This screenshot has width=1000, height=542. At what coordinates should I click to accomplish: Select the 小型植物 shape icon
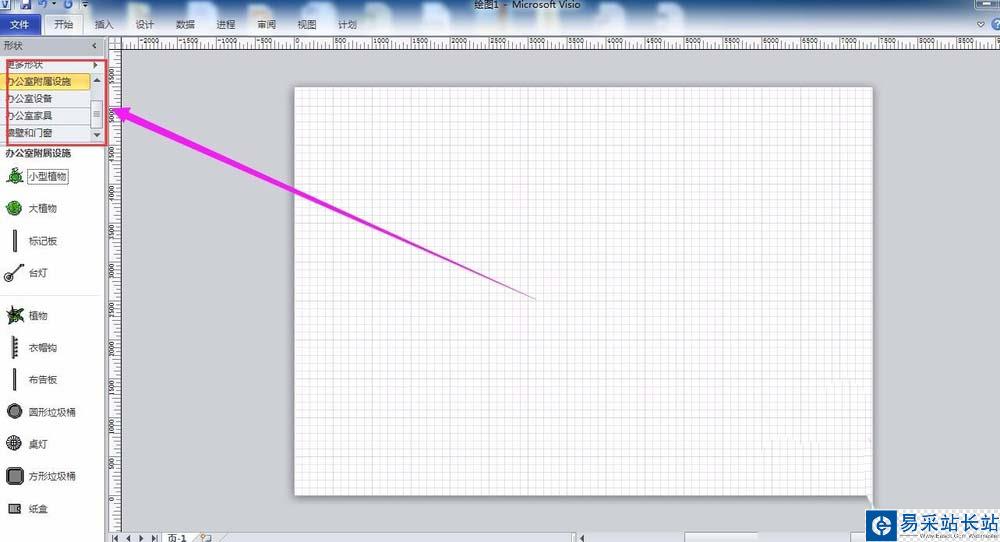(15, 176)
